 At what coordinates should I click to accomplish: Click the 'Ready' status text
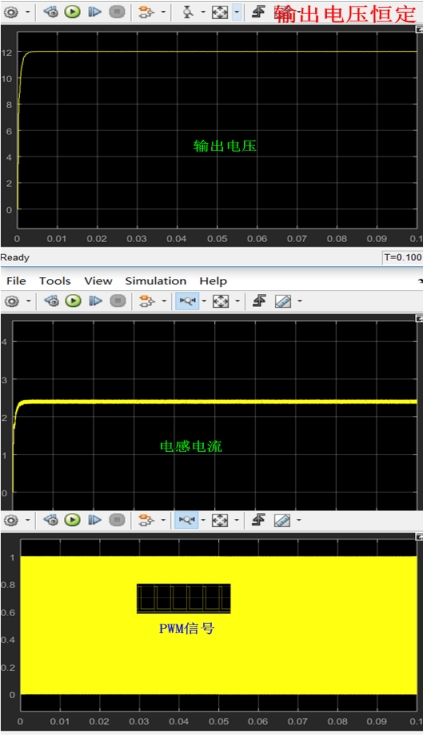[x=15, y=257]
